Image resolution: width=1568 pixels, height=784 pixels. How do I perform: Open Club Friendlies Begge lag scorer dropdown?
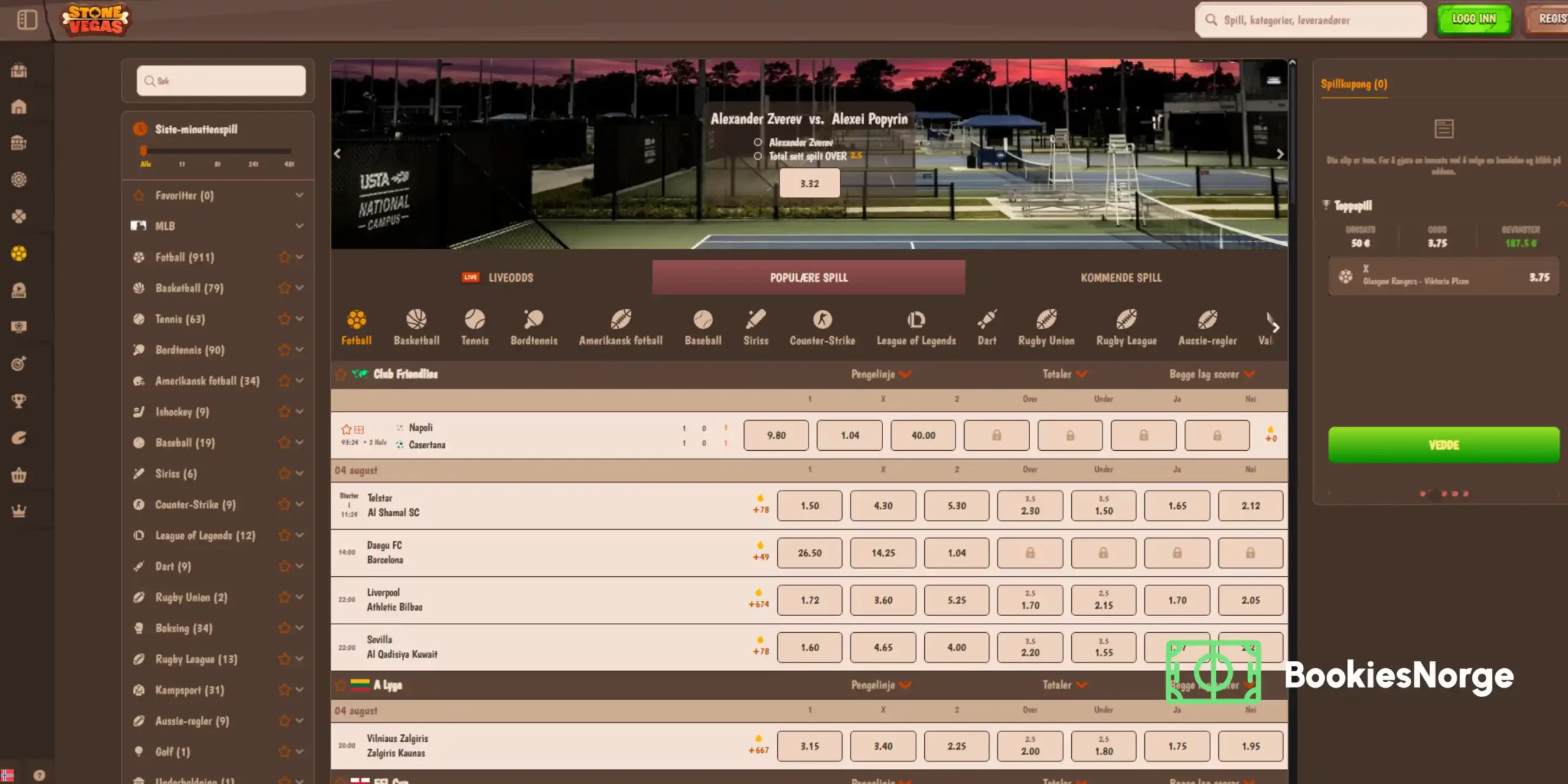pos(1212,374)
